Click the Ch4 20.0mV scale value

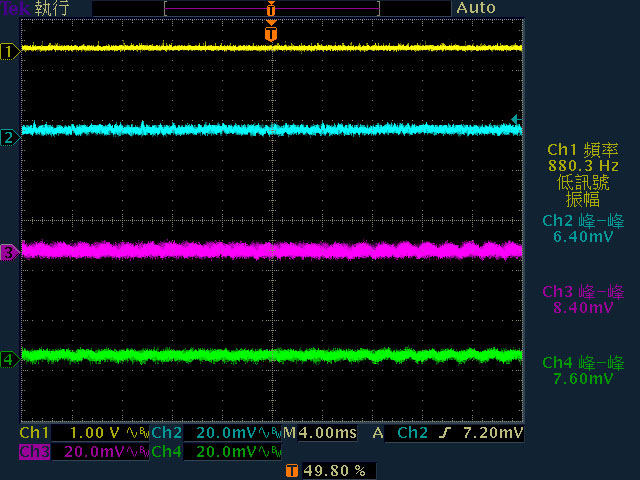click(x=226, y=452)
